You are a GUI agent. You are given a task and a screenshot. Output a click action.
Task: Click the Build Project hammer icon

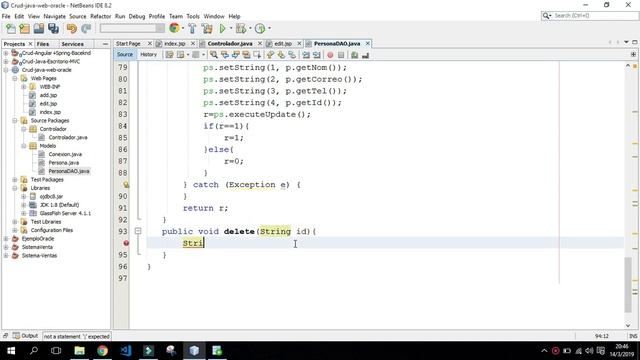point(192,29)
